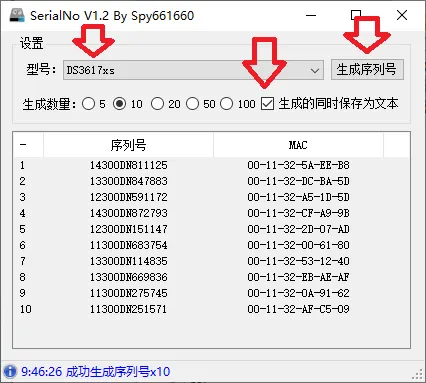Select serial number 1130ODN275745
Image resolution: width=426 pixels, height=383 pixels.
128,293
